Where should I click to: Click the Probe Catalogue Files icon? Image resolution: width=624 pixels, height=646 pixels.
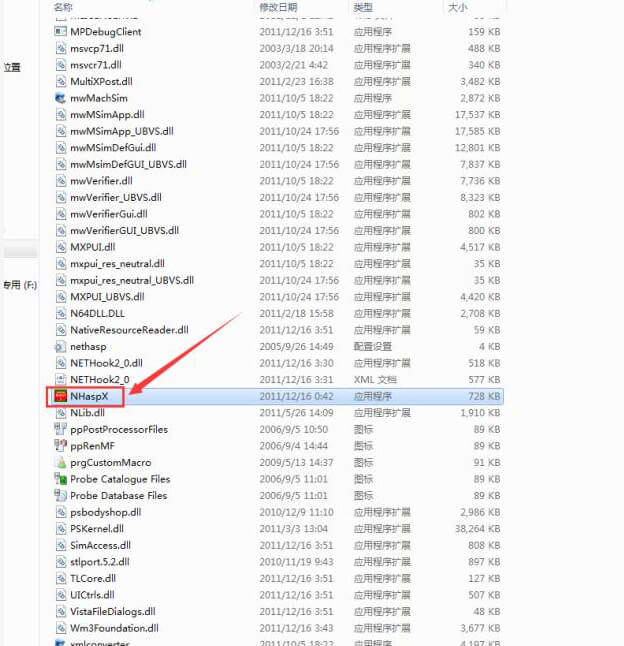pyautogui.click(x=61, y=479)
